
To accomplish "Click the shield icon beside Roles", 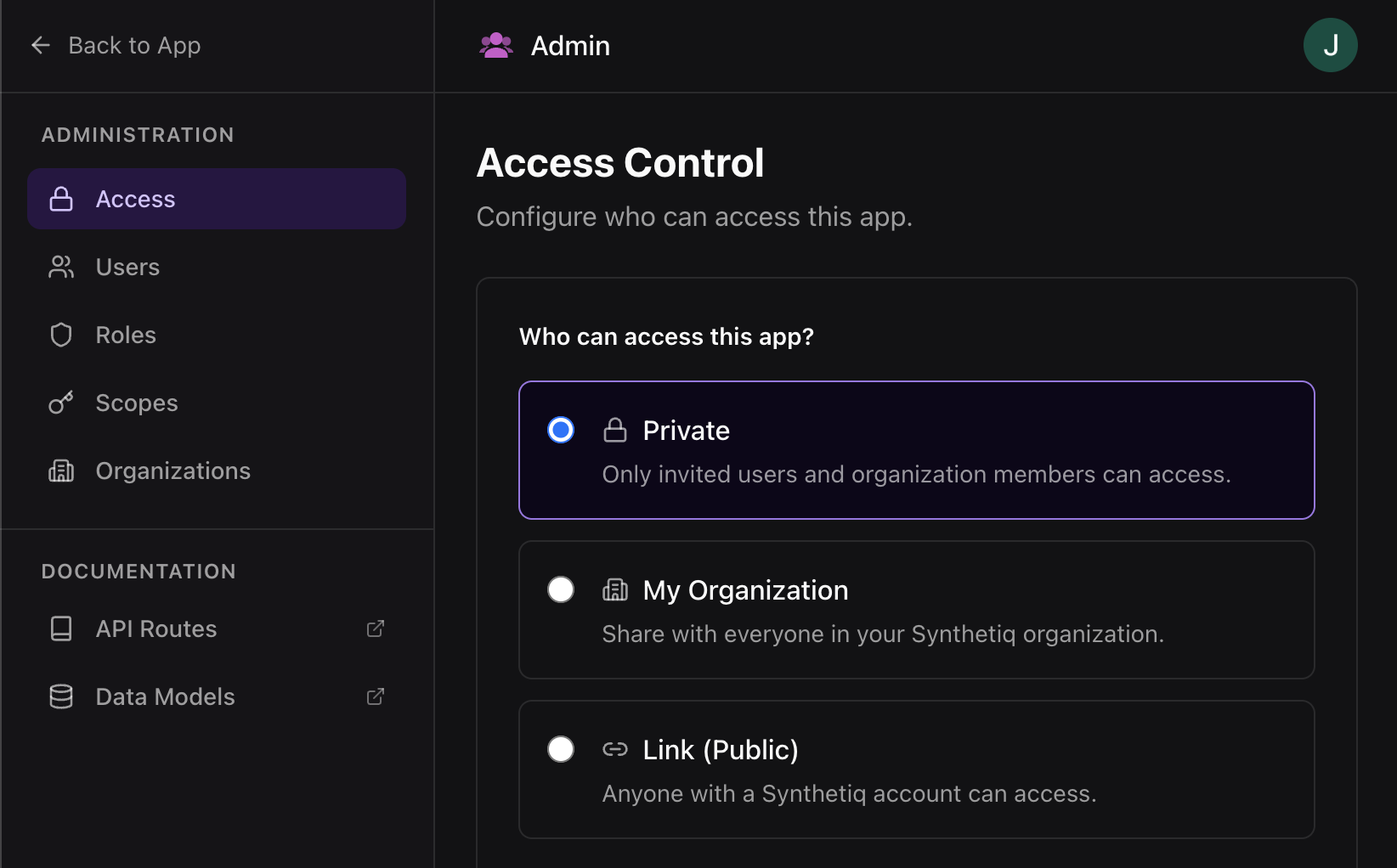I will tap(61, 335).
